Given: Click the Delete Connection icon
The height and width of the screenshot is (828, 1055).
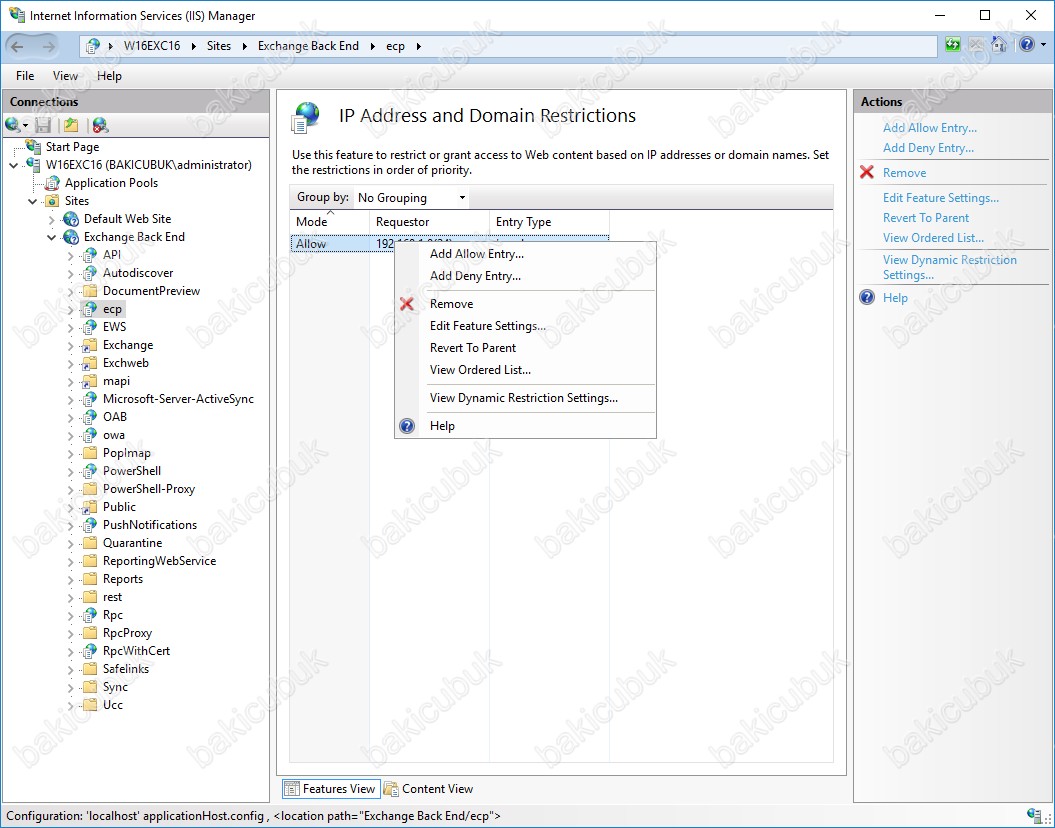Looking at the screenshot, I should [100, 125].
